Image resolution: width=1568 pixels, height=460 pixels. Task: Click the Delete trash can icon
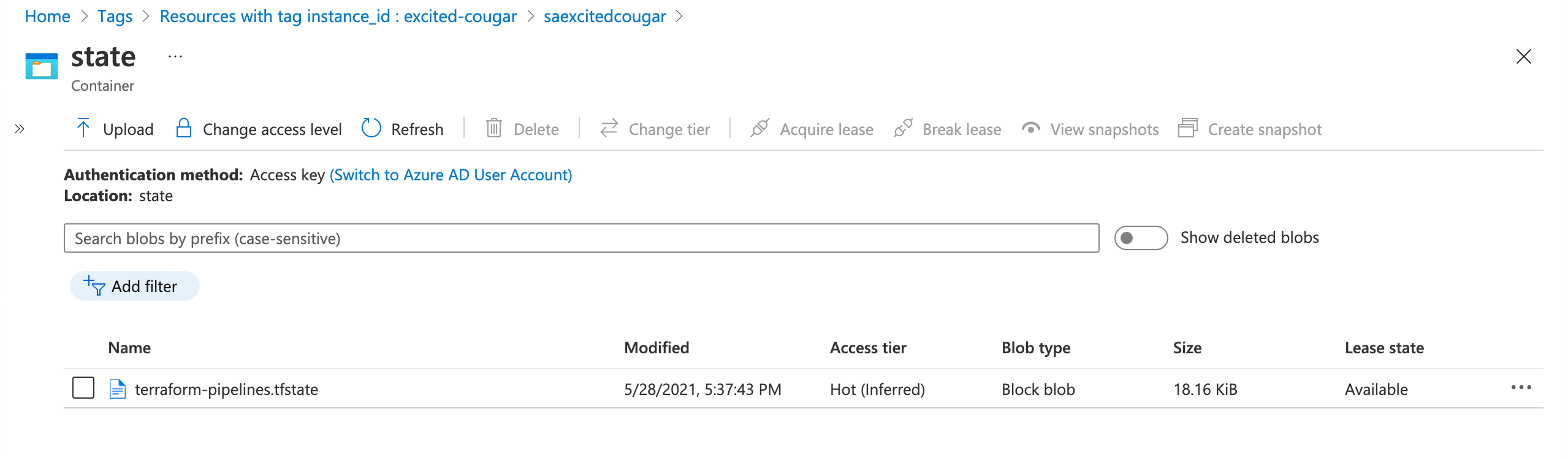point(494,128)
